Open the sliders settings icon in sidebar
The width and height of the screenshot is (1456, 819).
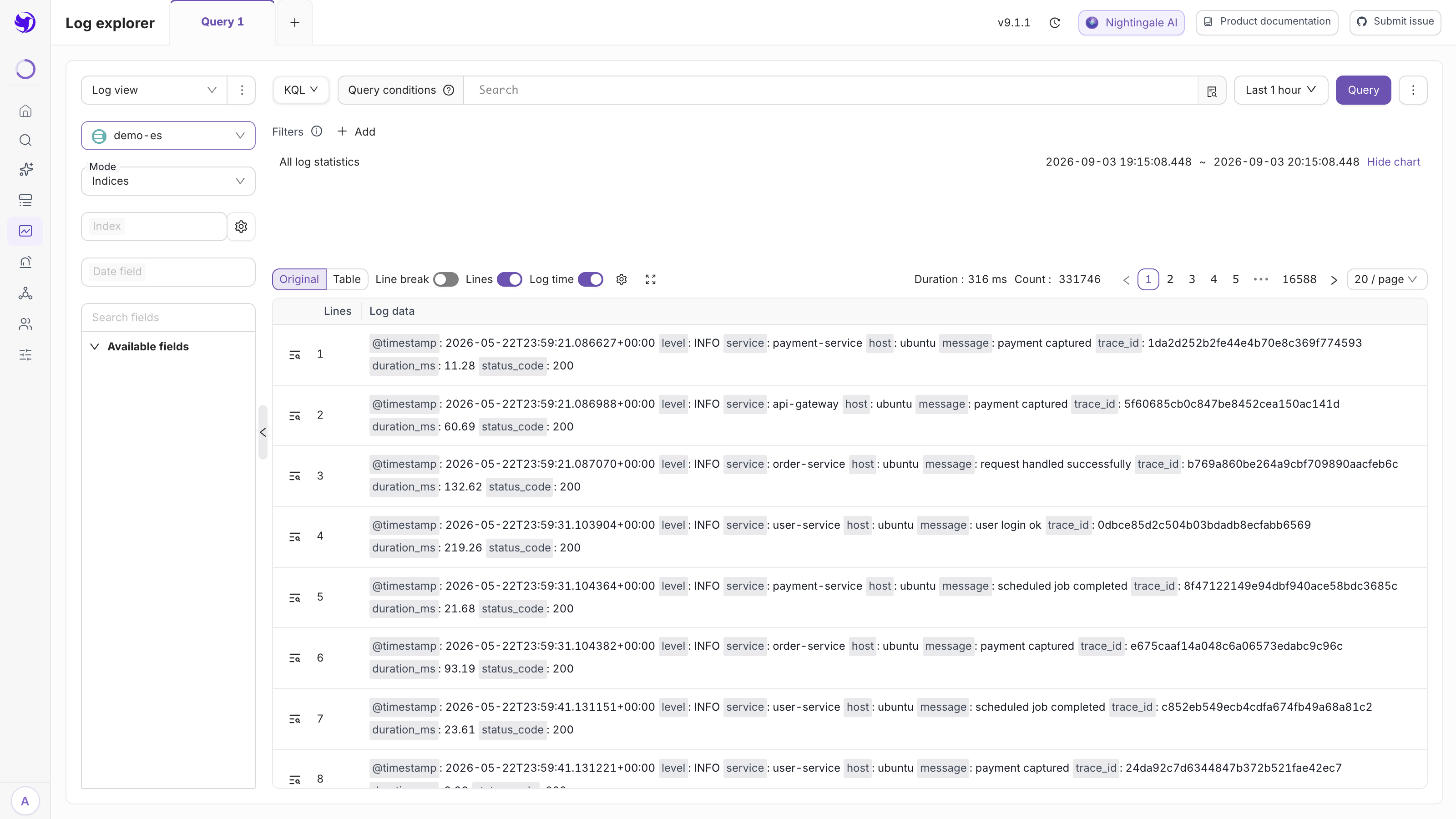click(x=25, y=355)
